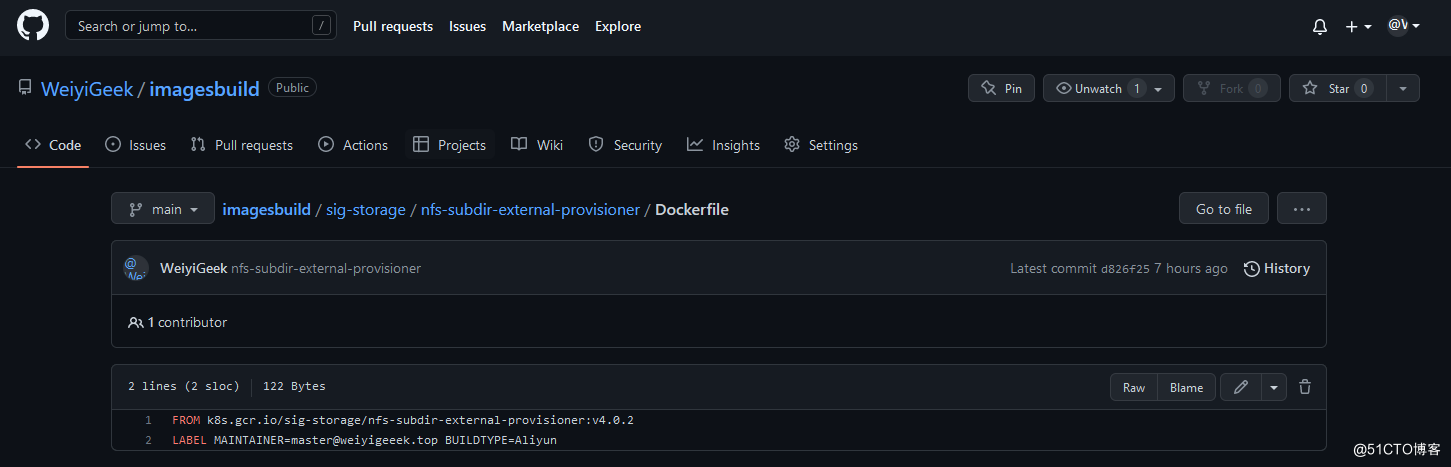The width and height of the screenshot is (1451, 467).
Task: Open WeiyiGeek commit author name
Action: coord(193,268)
